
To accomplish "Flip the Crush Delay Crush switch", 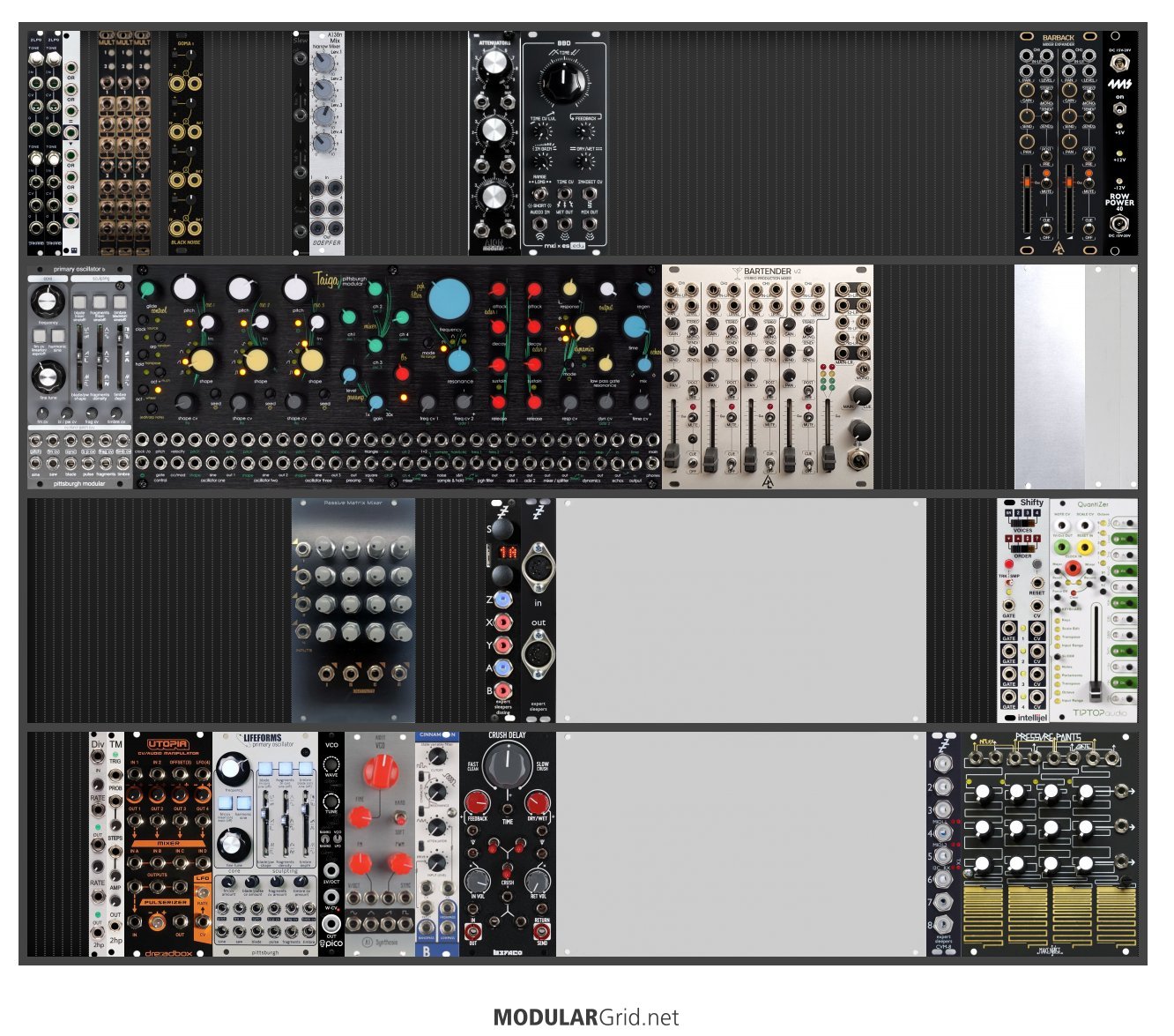I will [x=508, y=869].
